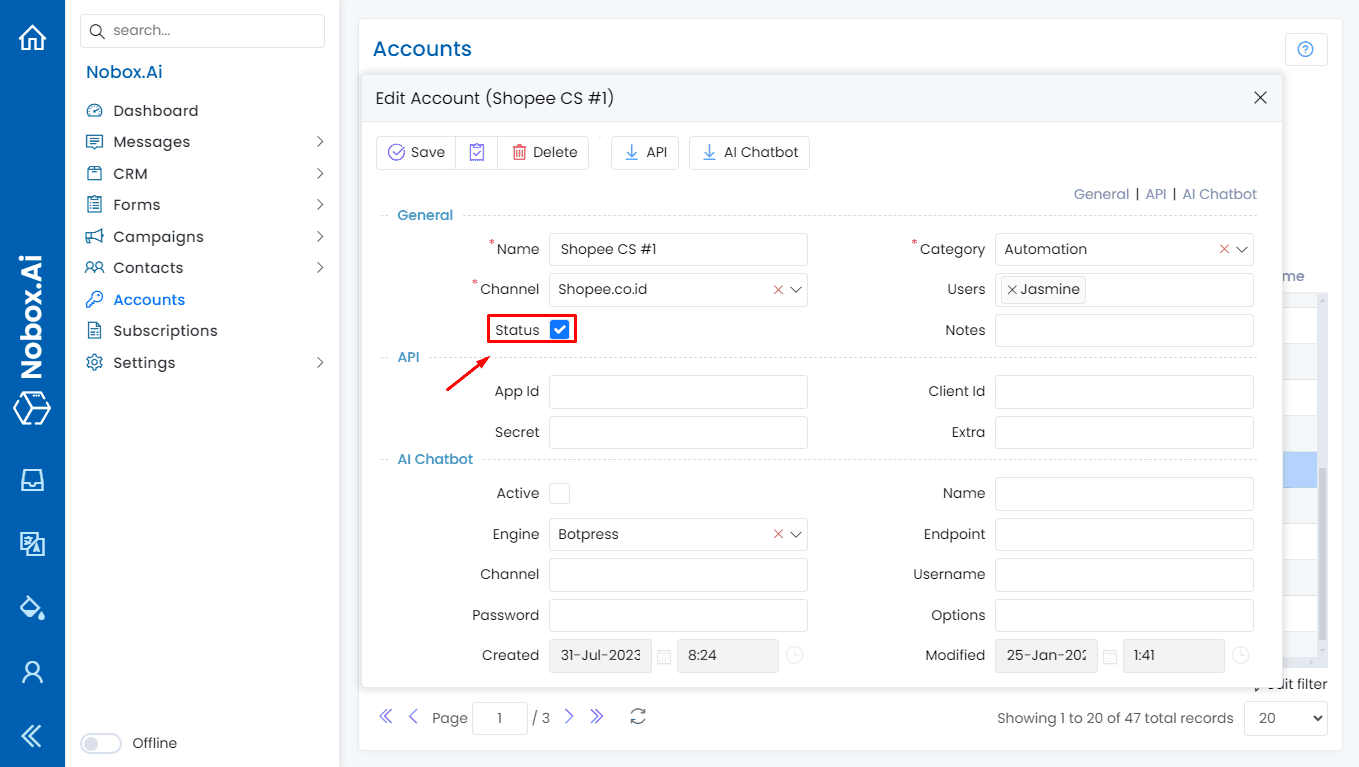Toggle the Status checkbox in General section
1359x767 pixels.
point(557,328)
